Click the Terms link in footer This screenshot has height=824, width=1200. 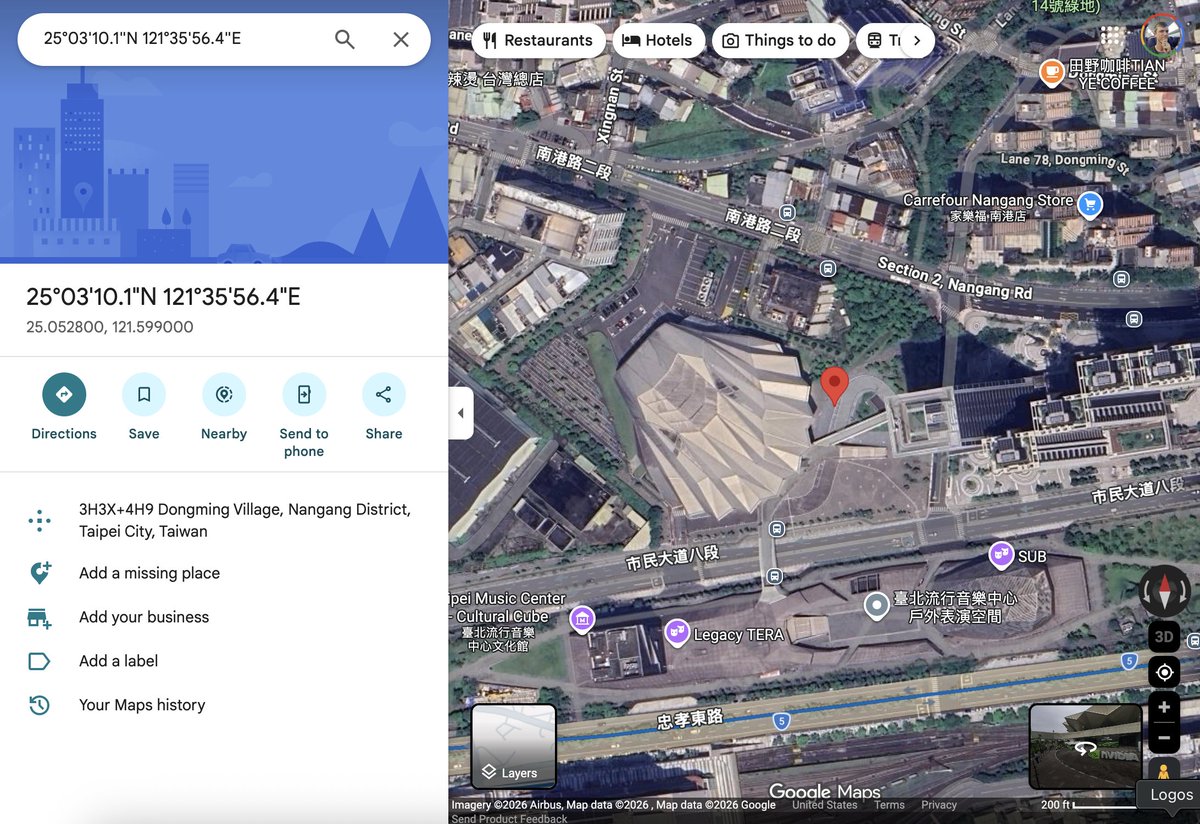pos(889,805)
